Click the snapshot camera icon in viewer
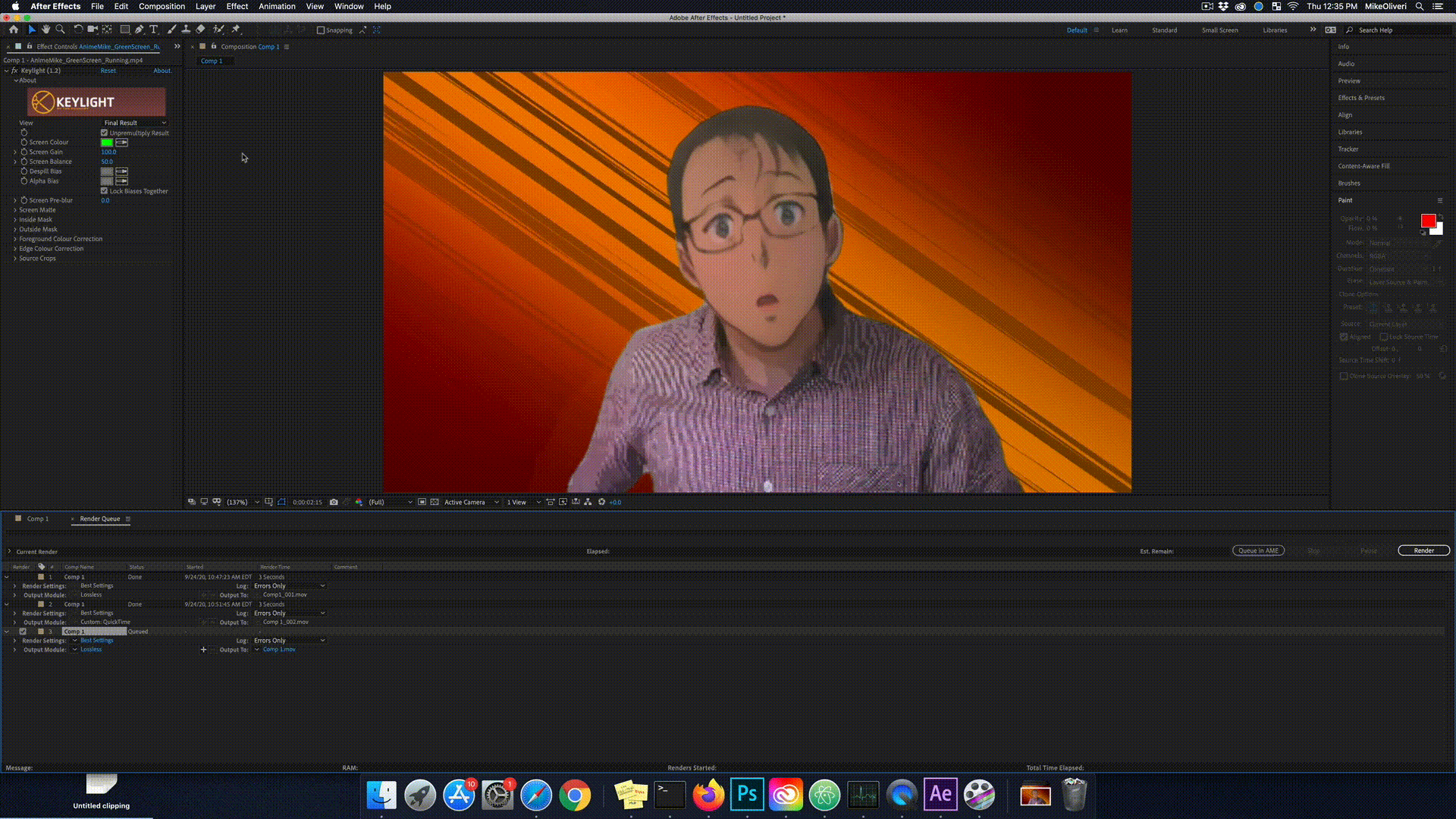The height and width of the screenshot is (819, 1456). [334, 502]
